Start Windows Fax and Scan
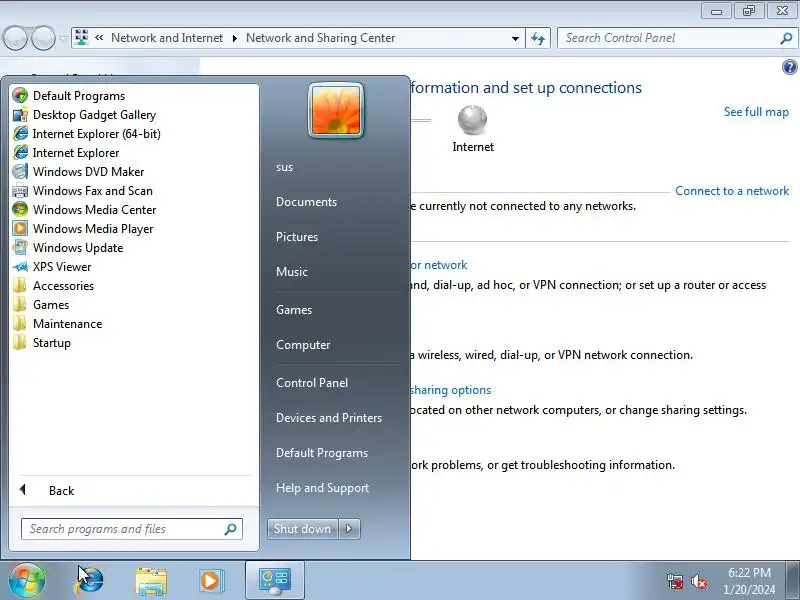 (83, 191)
